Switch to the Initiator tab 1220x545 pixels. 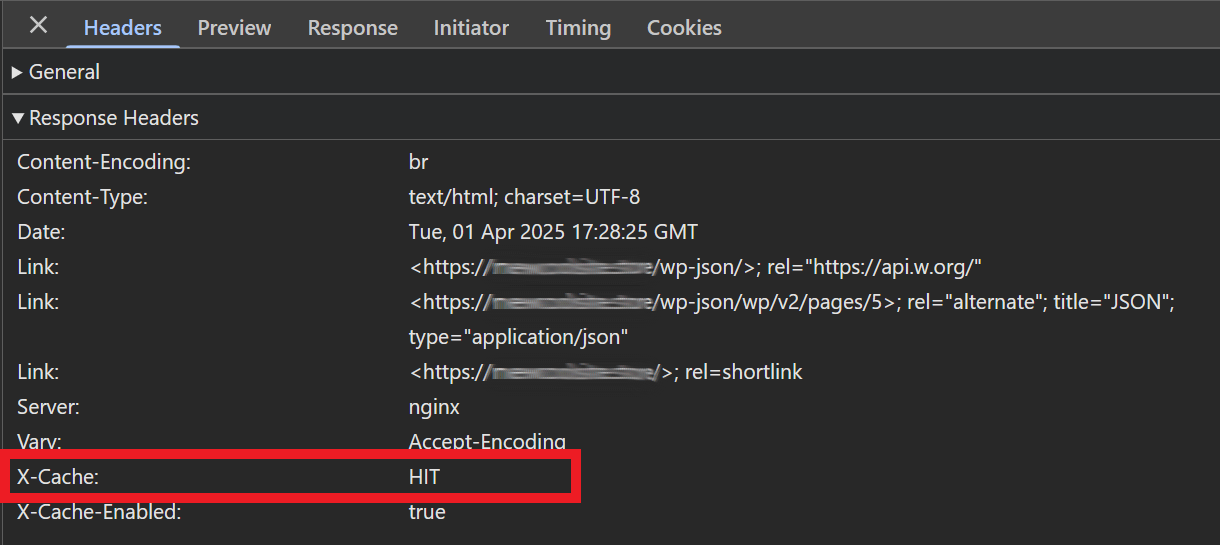471,28
